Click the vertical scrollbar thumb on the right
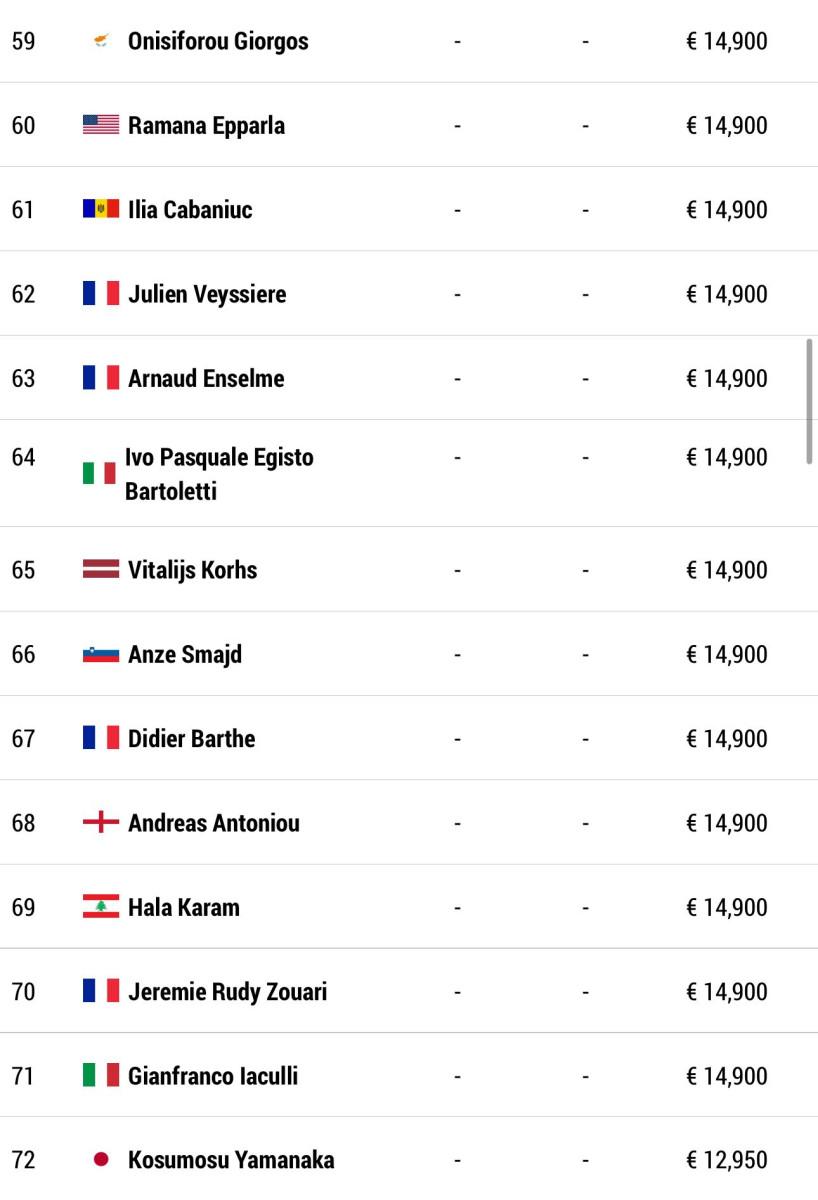The height and width of the screenshot is (1200, 818). point(809,401)
